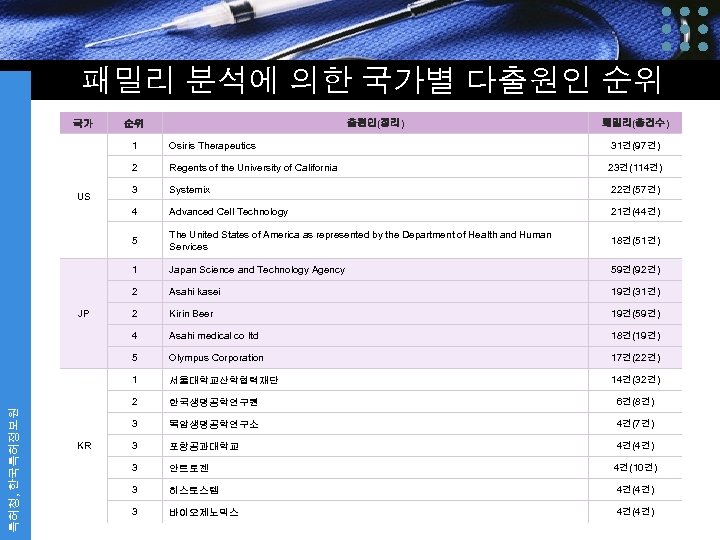Select the '18건(51건)' value
Screen dimensions: 720x540
[636, 241]
